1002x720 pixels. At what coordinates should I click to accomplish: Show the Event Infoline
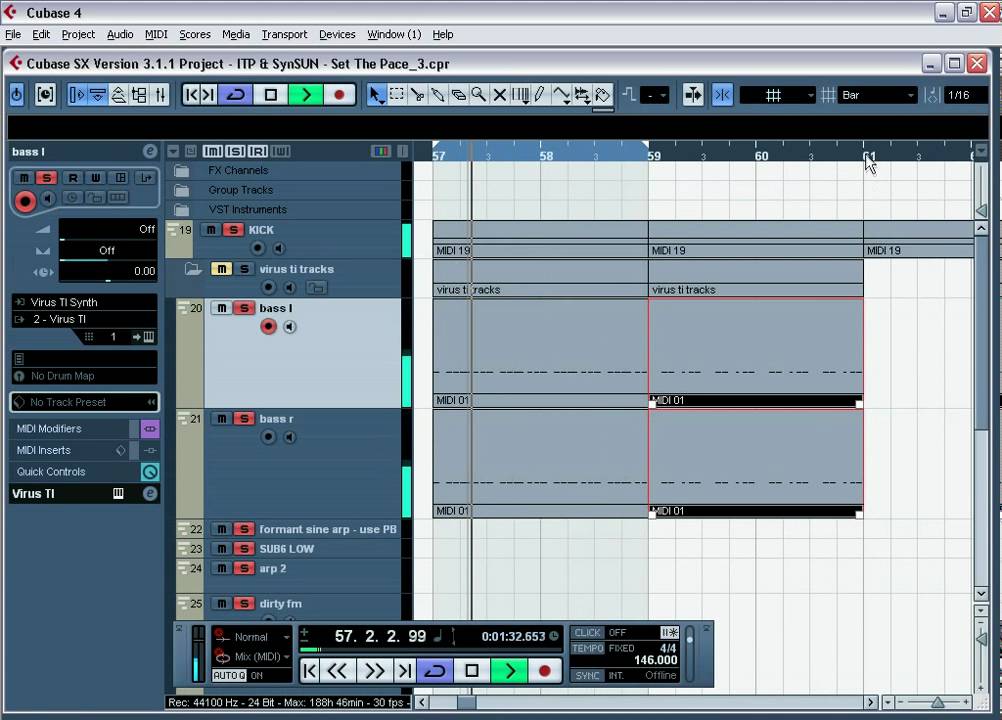[98, 95]
